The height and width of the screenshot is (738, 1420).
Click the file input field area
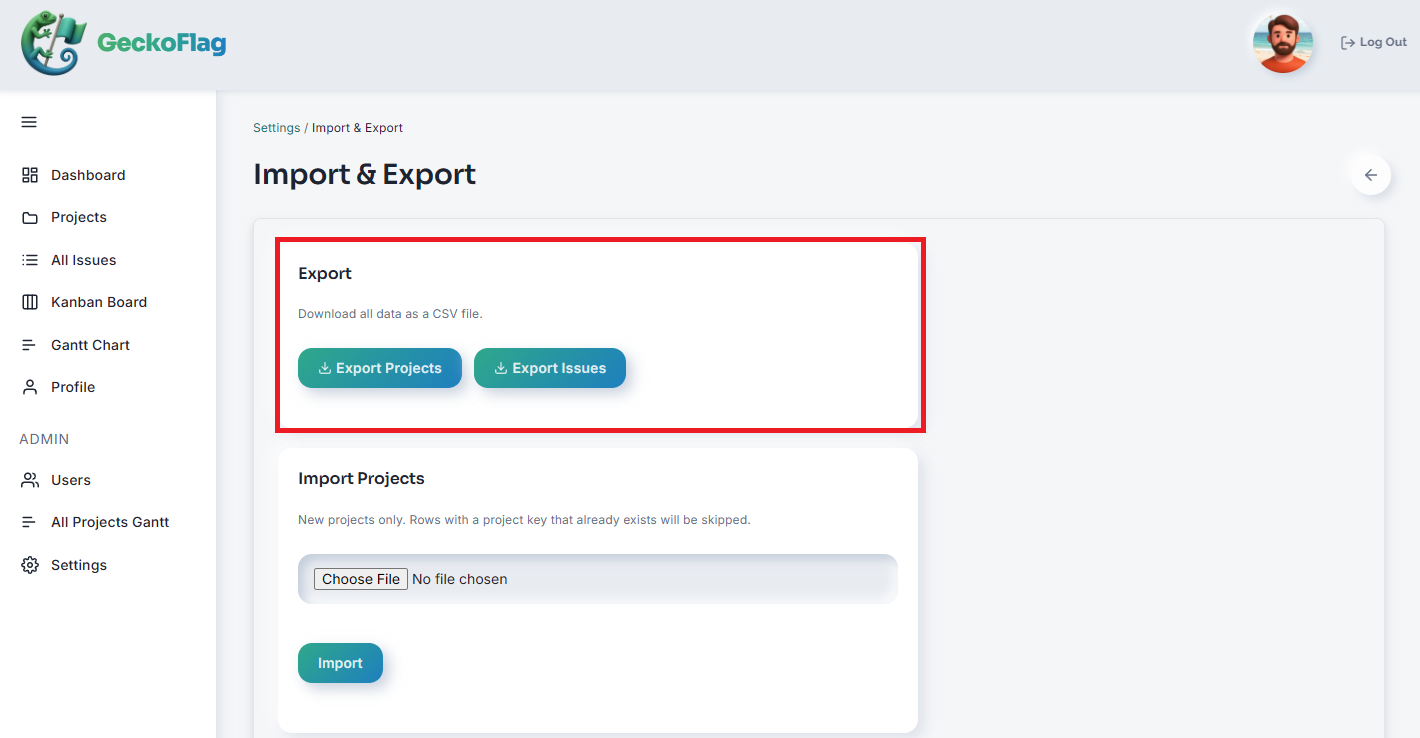598,579
